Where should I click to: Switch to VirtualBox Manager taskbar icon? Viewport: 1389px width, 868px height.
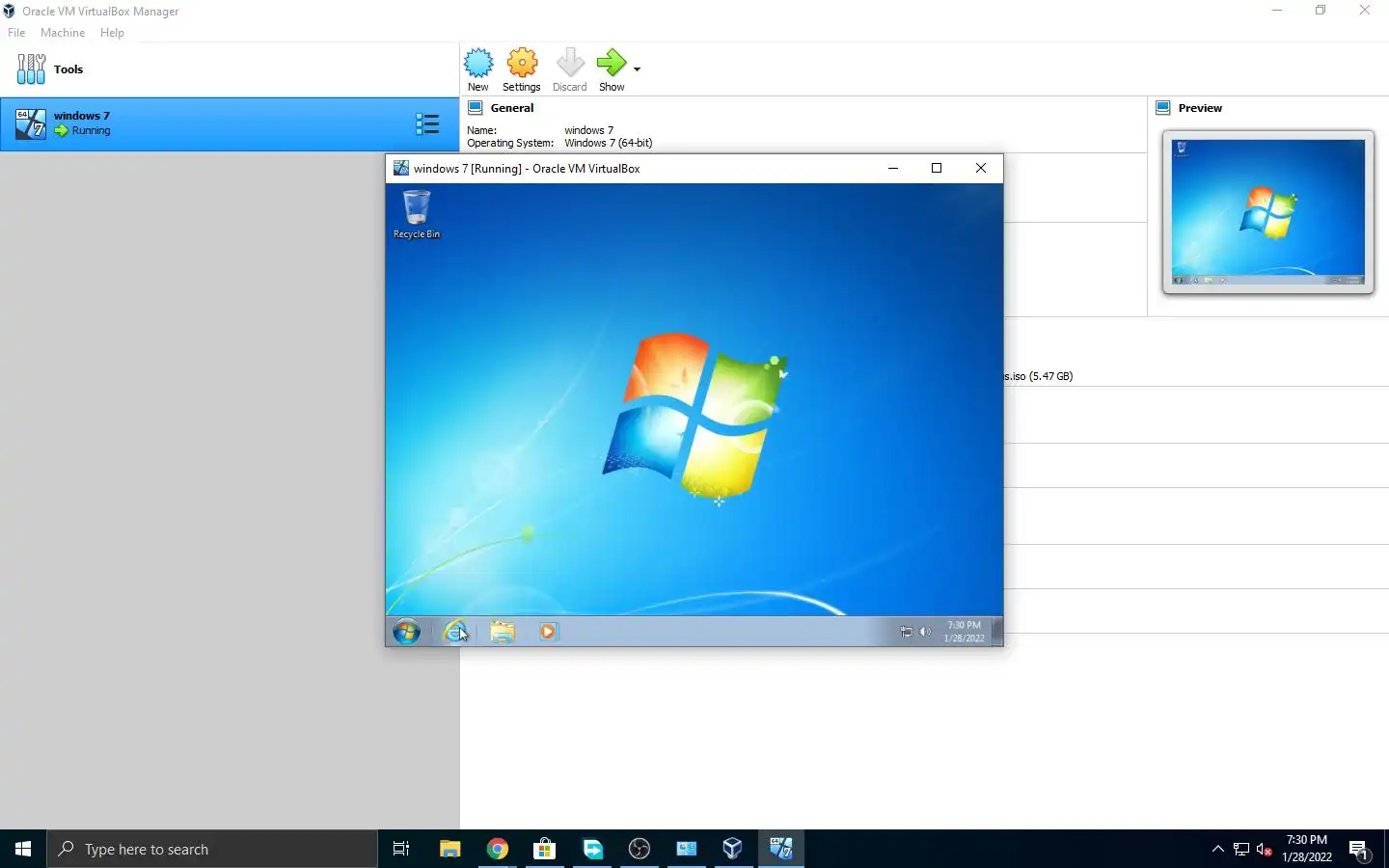coord(733,849)
